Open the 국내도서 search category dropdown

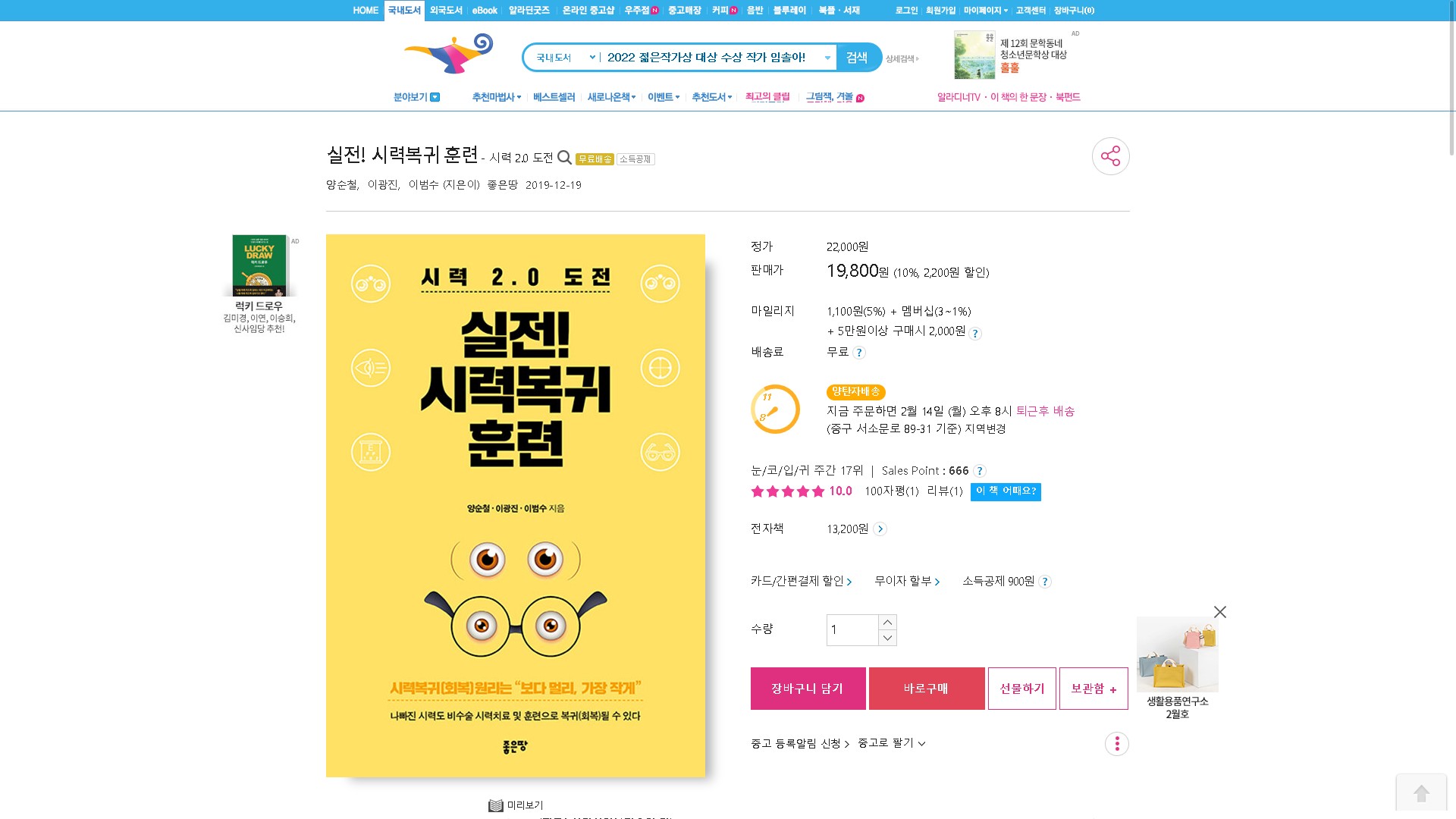[x=565, y=58]
